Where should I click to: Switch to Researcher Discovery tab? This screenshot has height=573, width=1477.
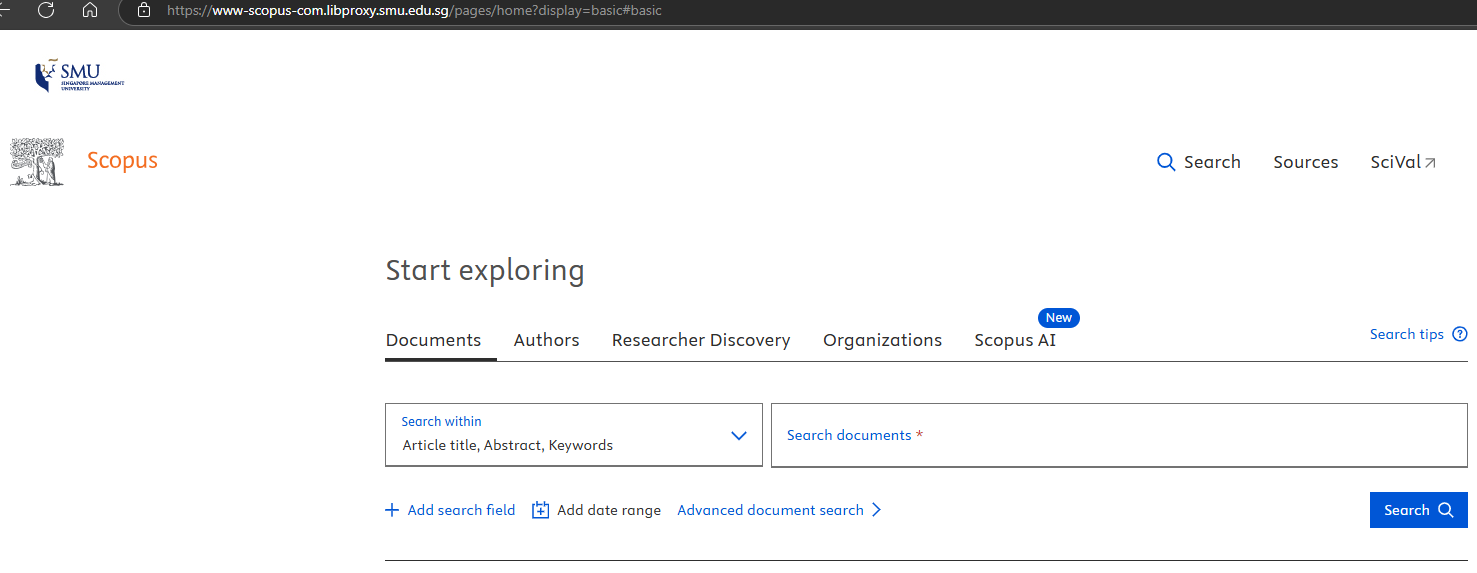click(x=701, y=340)
